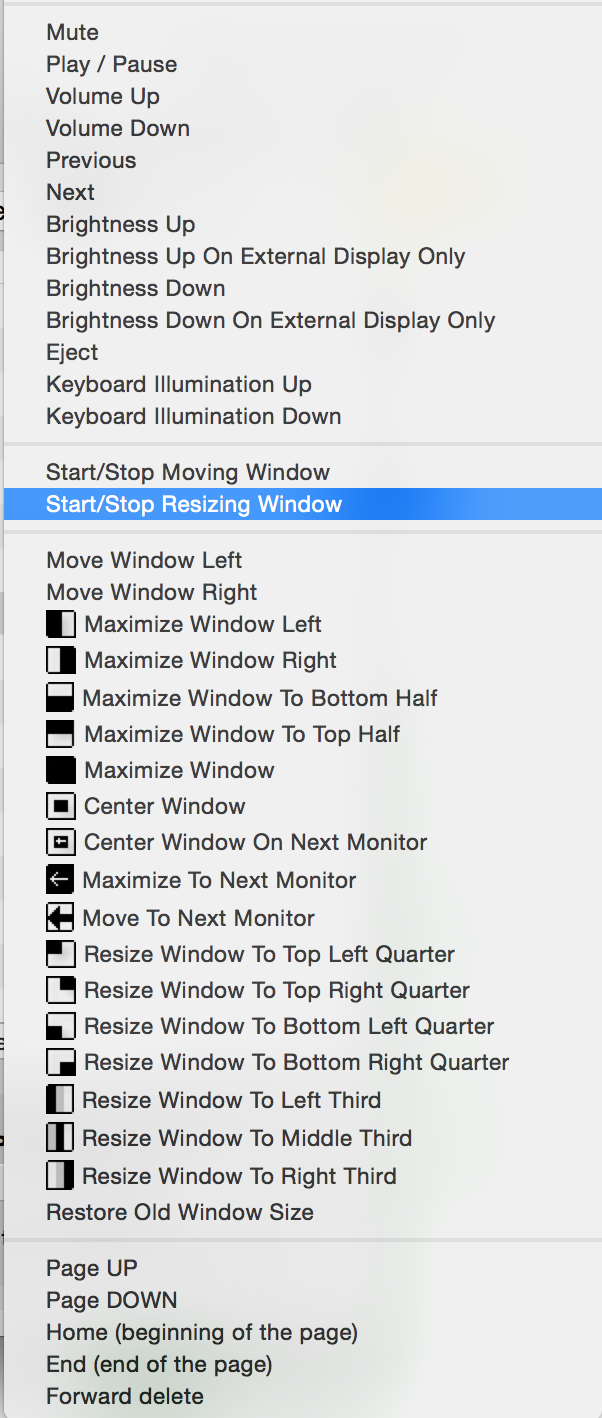Select the Maximize Window To Top Half icon
The height and width of the screenshot is (1418, 602).
coord(61,734)
